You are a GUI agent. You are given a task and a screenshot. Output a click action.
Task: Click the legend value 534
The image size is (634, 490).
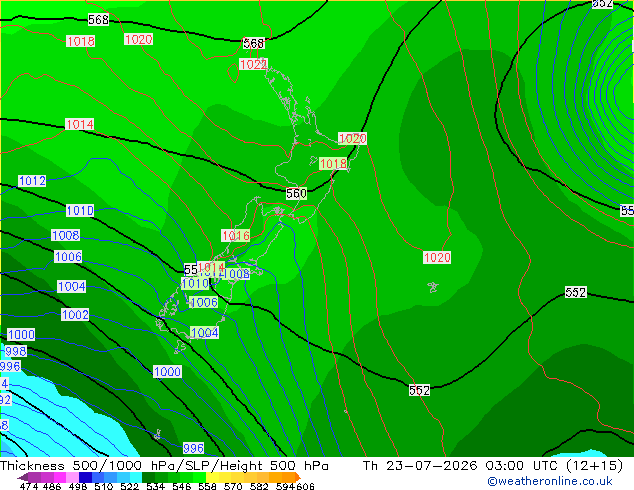tap(156, 486)
